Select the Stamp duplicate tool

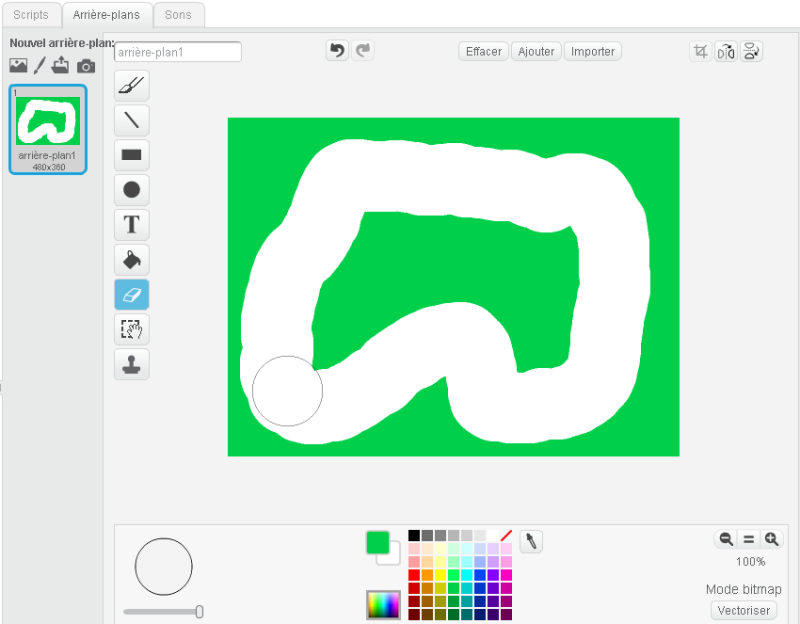pyautogui.click(x=131, y=364)
